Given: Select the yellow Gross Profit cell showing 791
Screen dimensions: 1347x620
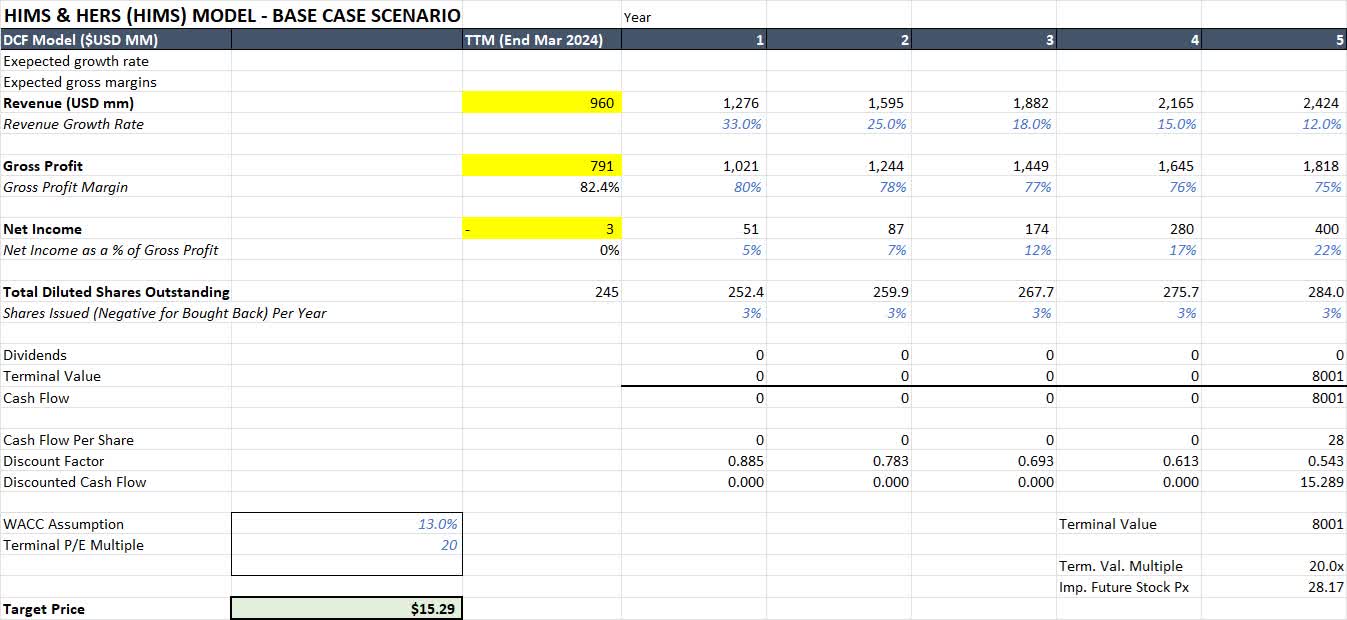Looking at the screenshot, I should (x=541, y=166).
